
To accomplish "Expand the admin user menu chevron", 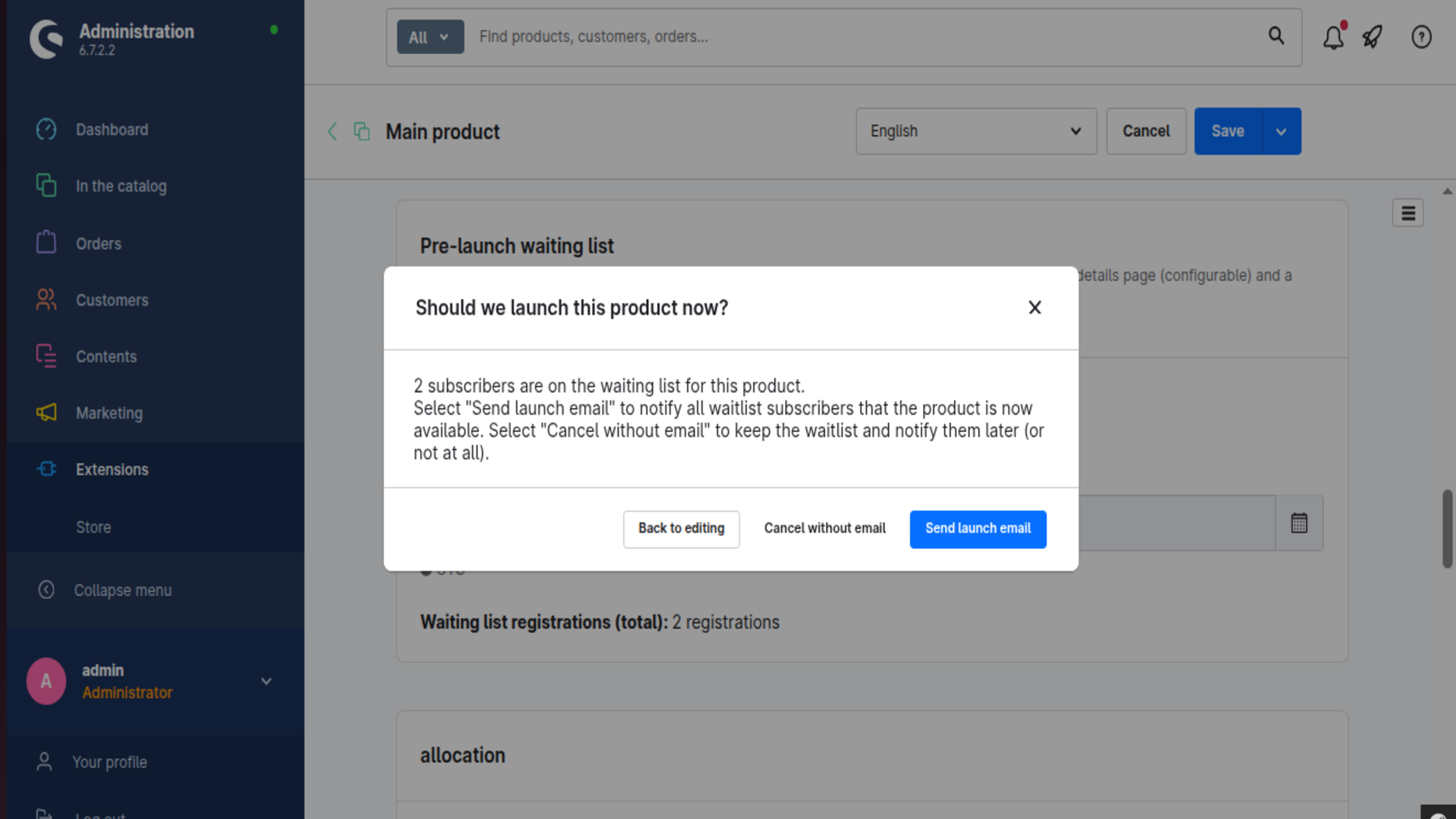I will [x=266, y=681].
